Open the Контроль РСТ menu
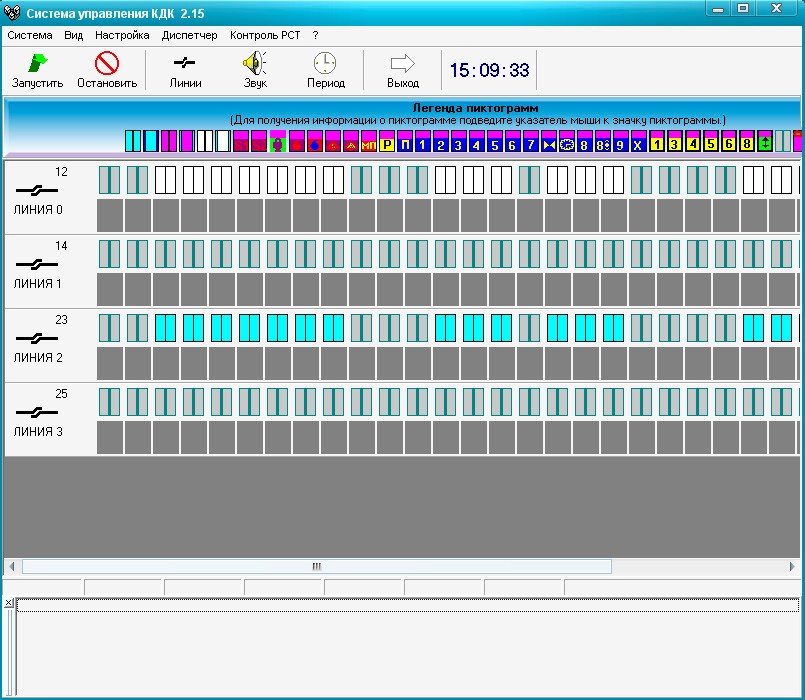 (264, 35)
